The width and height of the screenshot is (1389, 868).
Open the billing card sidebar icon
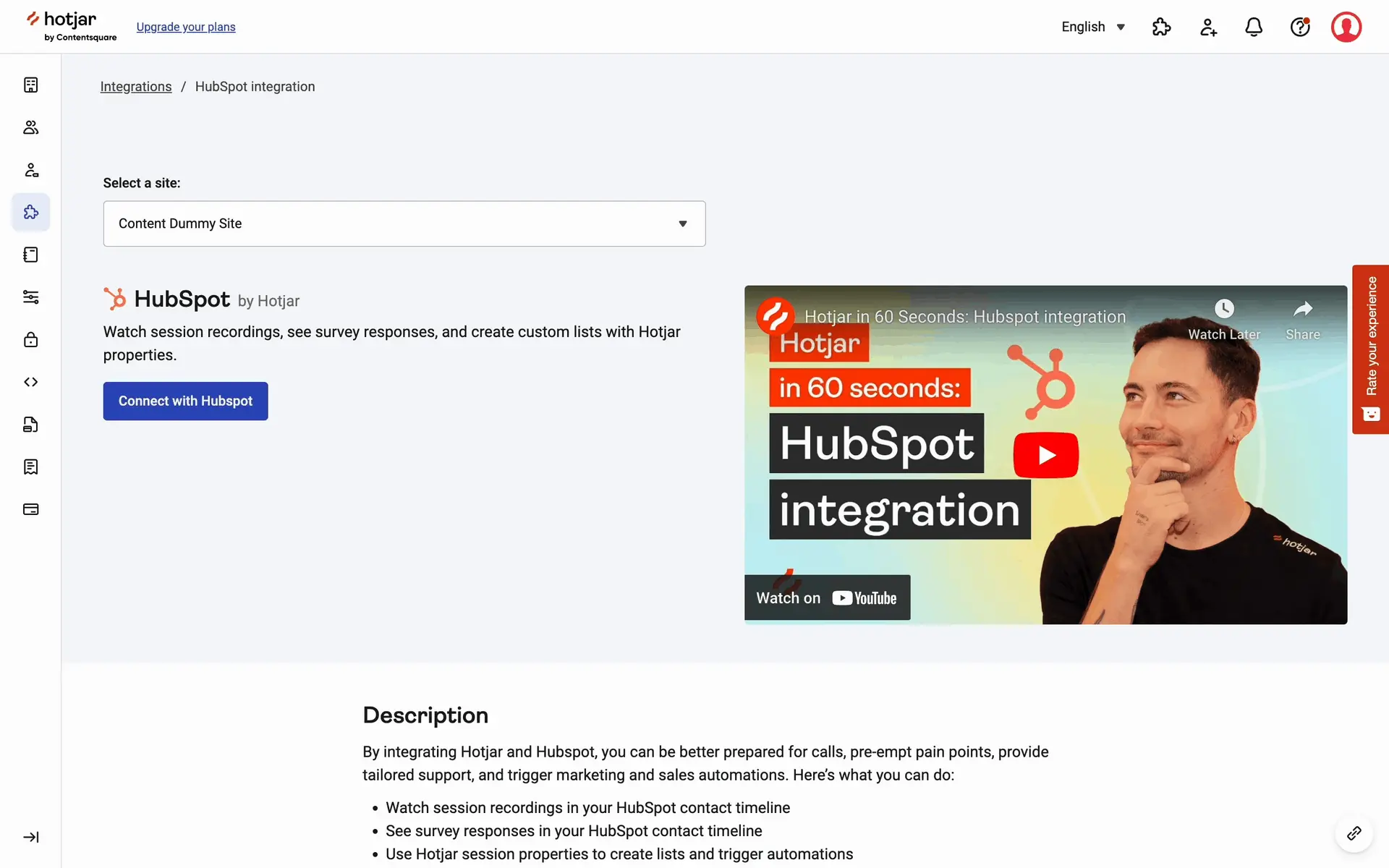(x=30, y=509)
